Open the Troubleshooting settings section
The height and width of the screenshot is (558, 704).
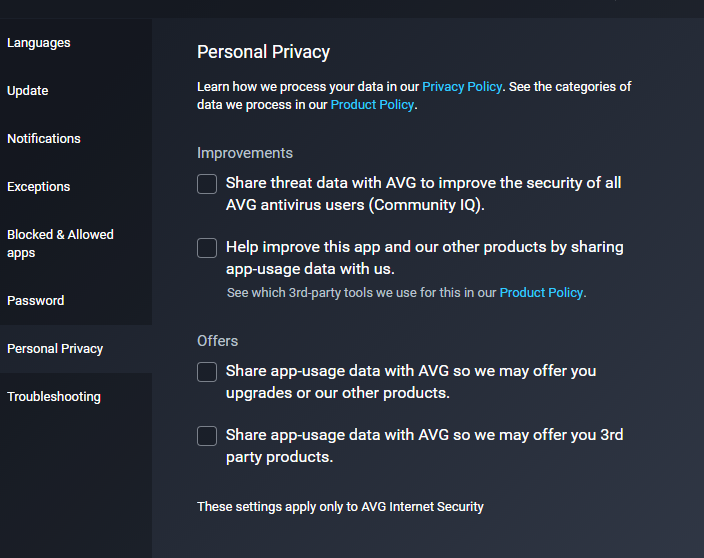[x=54, y=397]
